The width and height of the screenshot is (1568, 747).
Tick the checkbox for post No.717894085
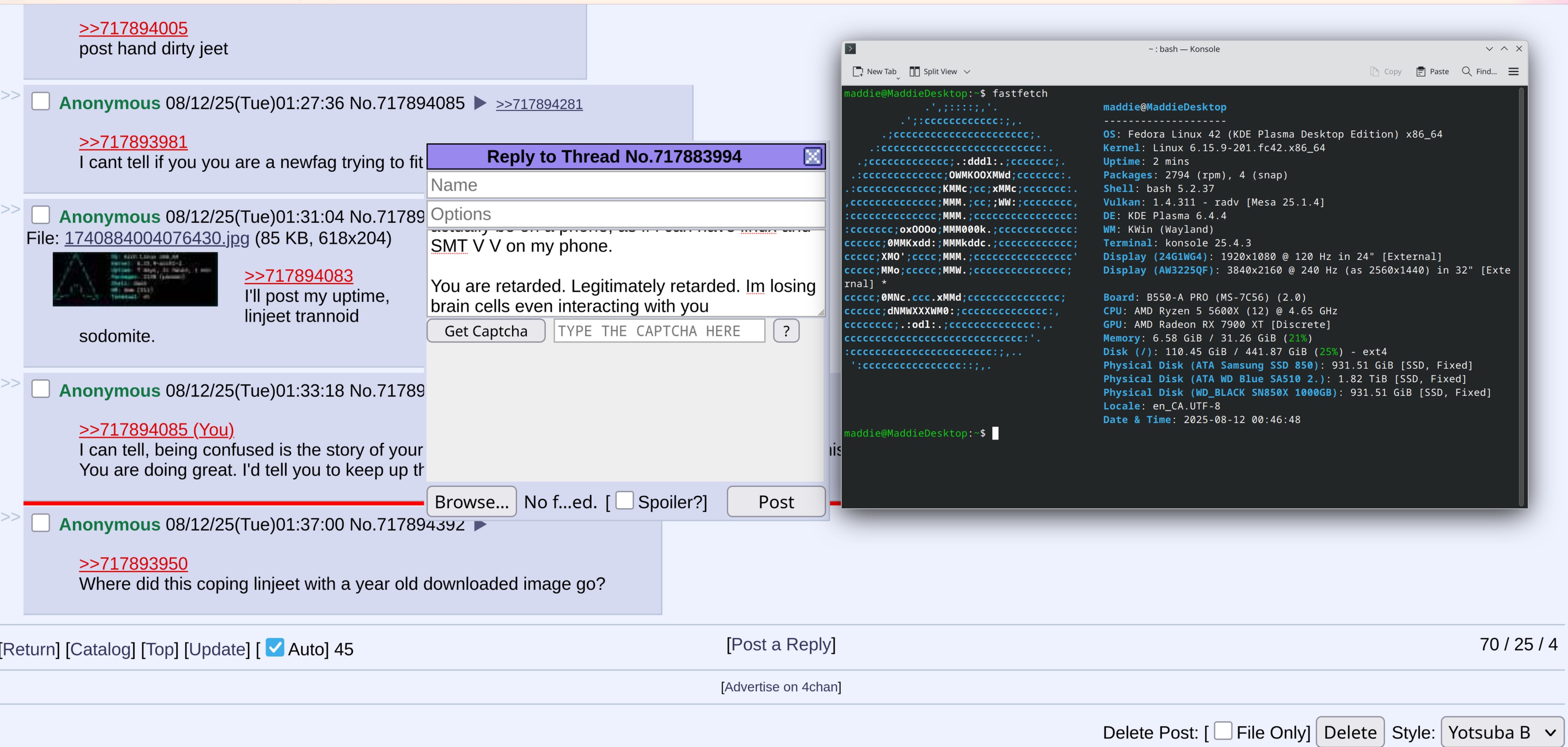(x=41, y=101)
